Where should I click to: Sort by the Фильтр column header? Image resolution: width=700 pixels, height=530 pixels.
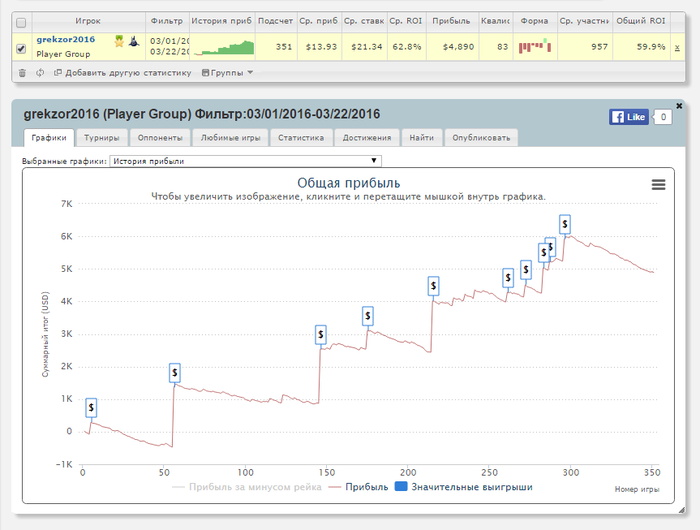click(167, 21)
